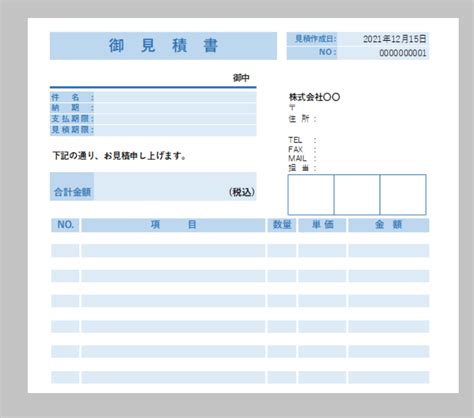Click the customer name line before 御中

click(140, 78)
